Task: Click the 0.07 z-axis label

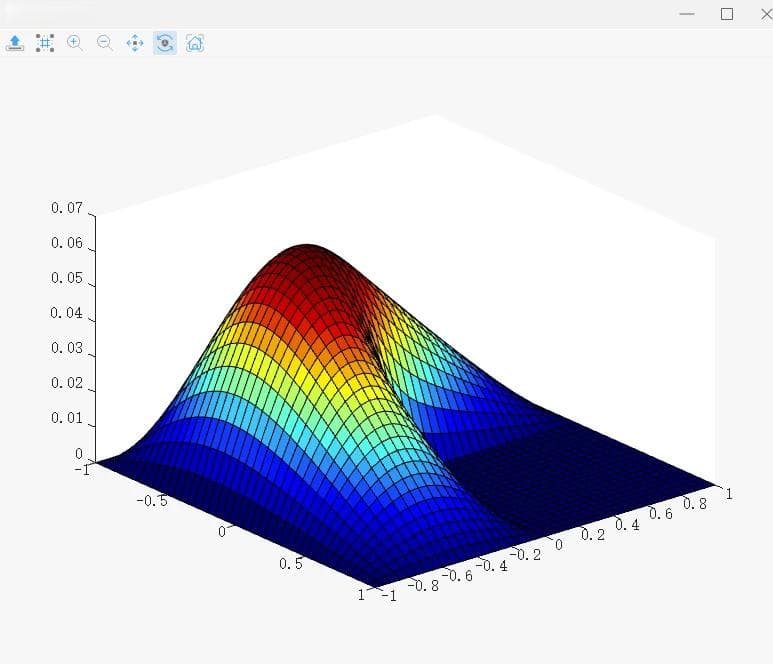Action: pyautogui.click(x=67, y=208)
